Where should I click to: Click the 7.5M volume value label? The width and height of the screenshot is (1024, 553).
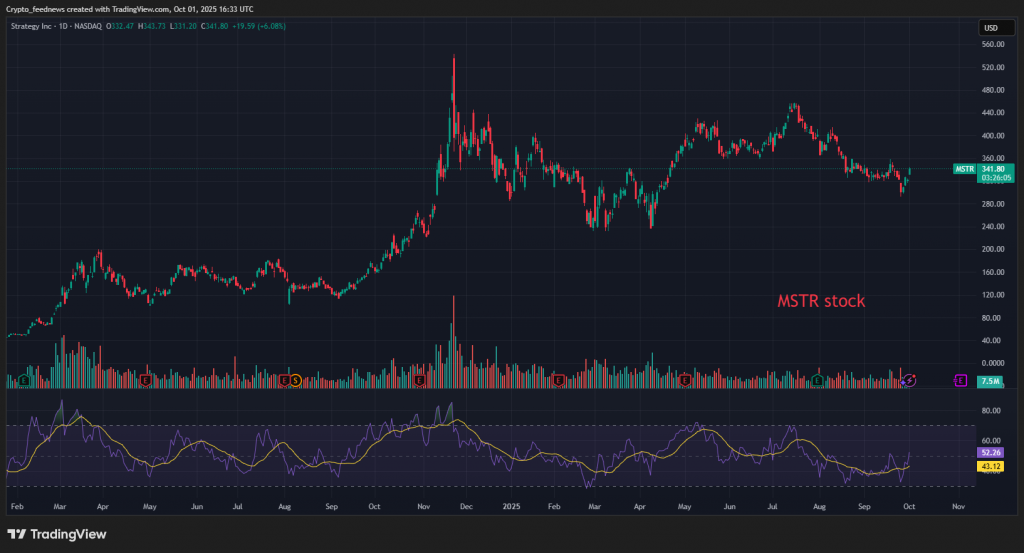pos(990,381)
